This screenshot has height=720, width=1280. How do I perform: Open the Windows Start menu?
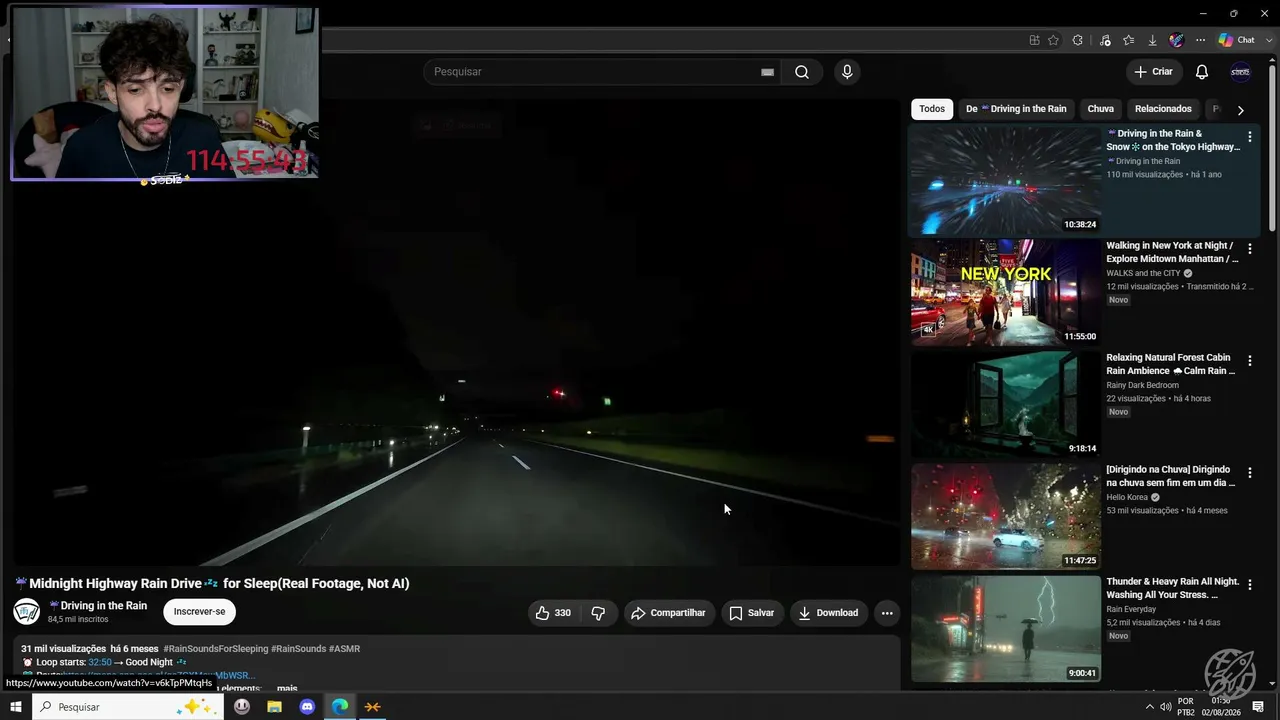(x=15, y=706)
